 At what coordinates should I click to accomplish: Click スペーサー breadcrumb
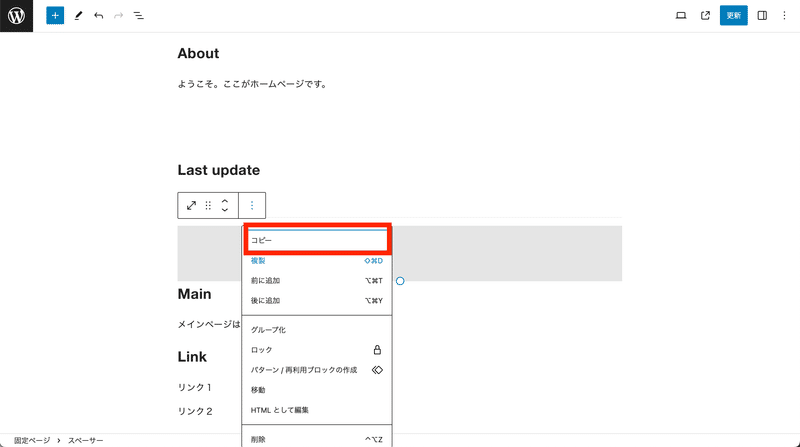pos(86,440)
